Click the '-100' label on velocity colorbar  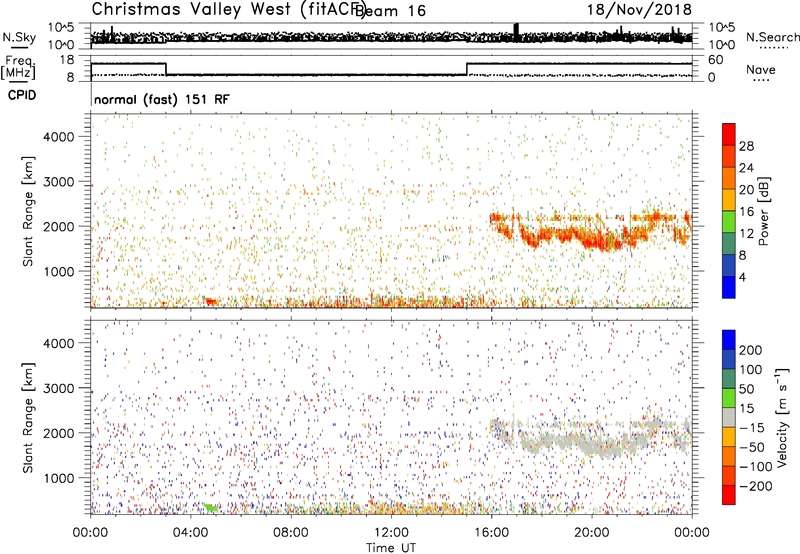(756, 467)
